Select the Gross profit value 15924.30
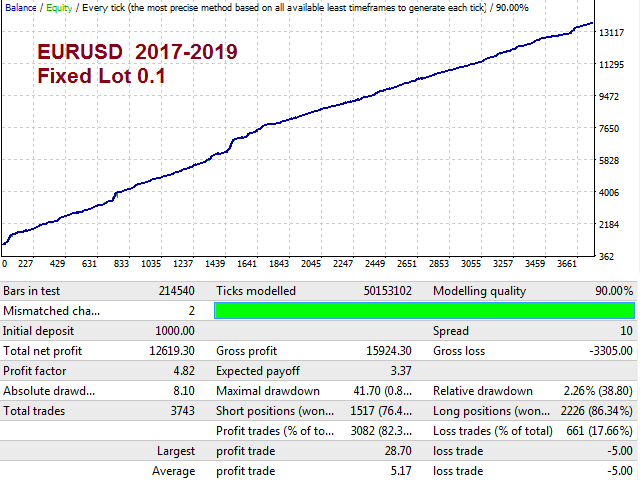Screen dimensions: 640x480 [x=389, y=351]
